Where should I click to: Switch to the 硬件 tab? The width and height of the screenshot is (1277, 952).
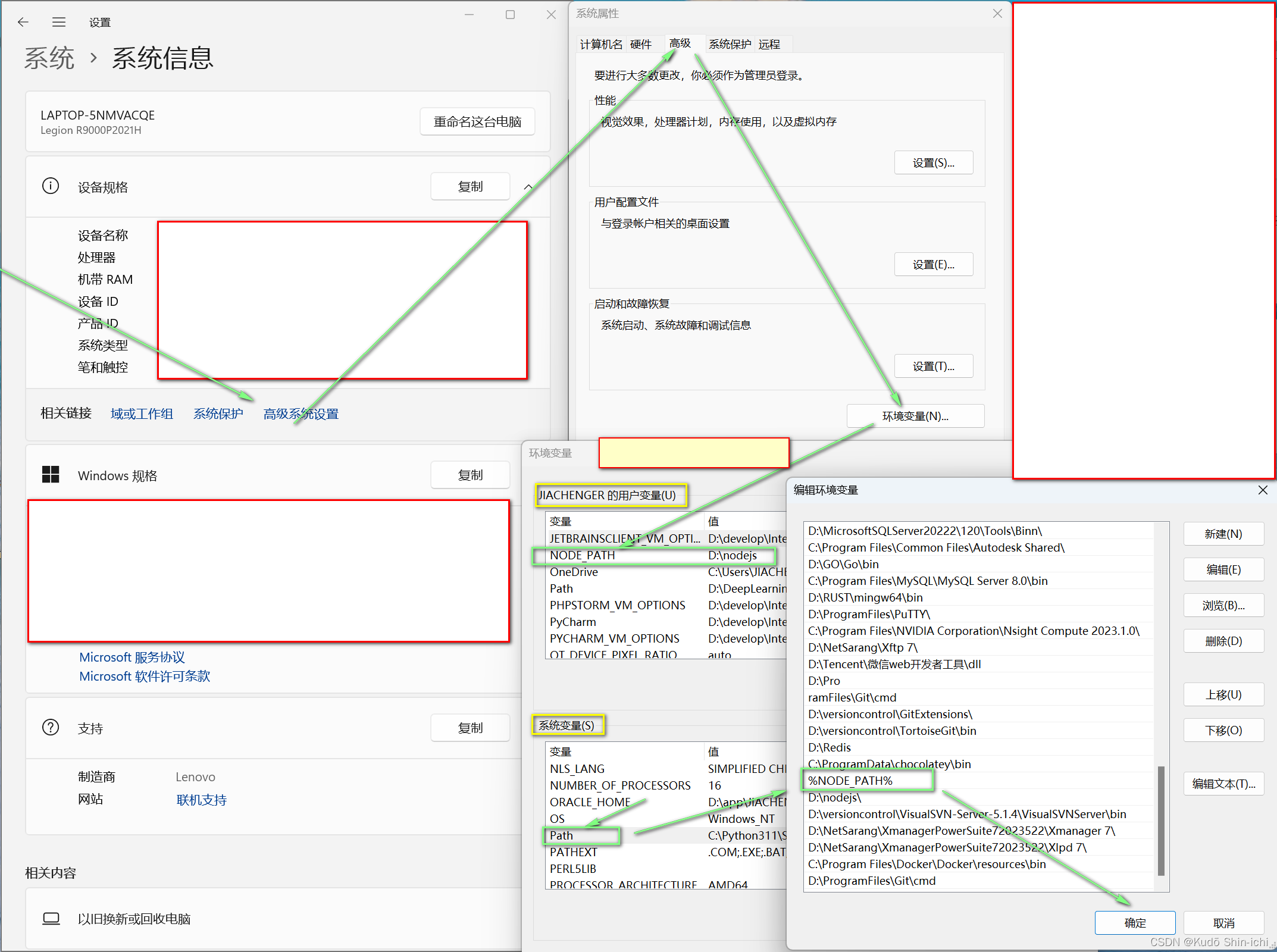641,44
